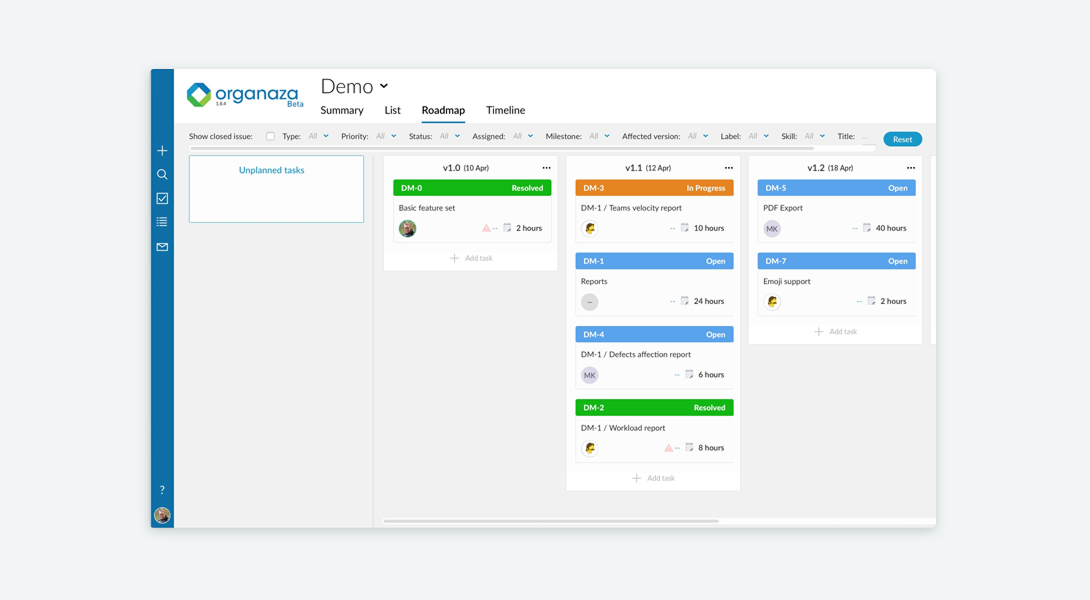Toggle the Show closed issue checkbox

(x=270, y=136)
